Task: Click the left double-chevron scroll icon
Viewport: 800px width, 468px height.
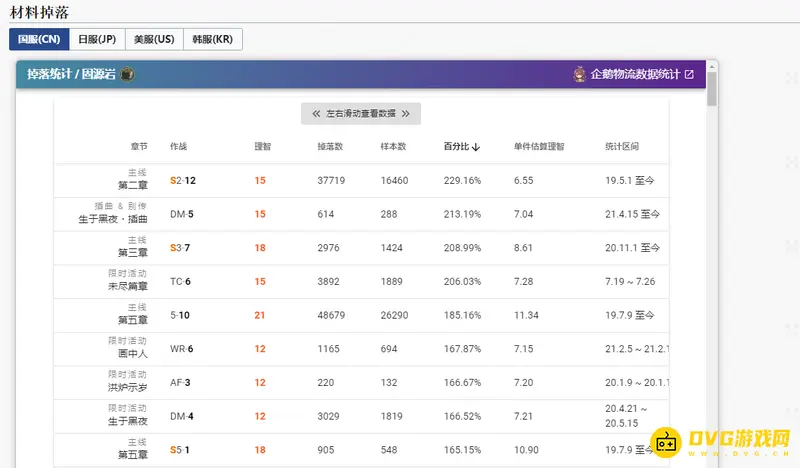Action: click(316, 113)
